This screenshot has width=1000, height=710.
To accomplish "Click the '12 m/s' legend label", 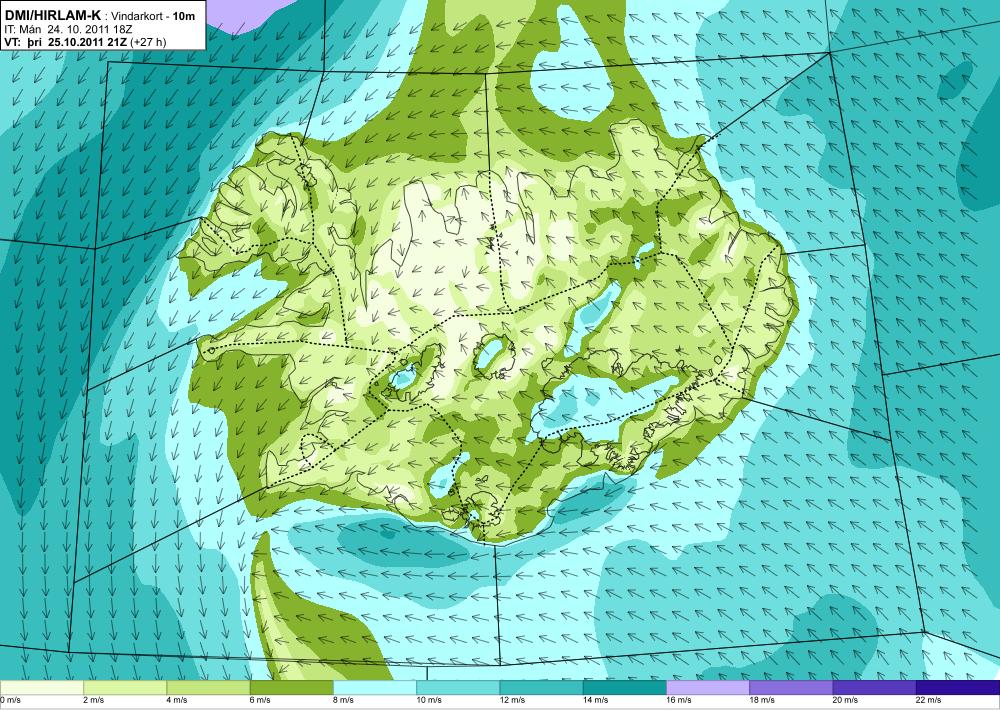I will 513,700.
